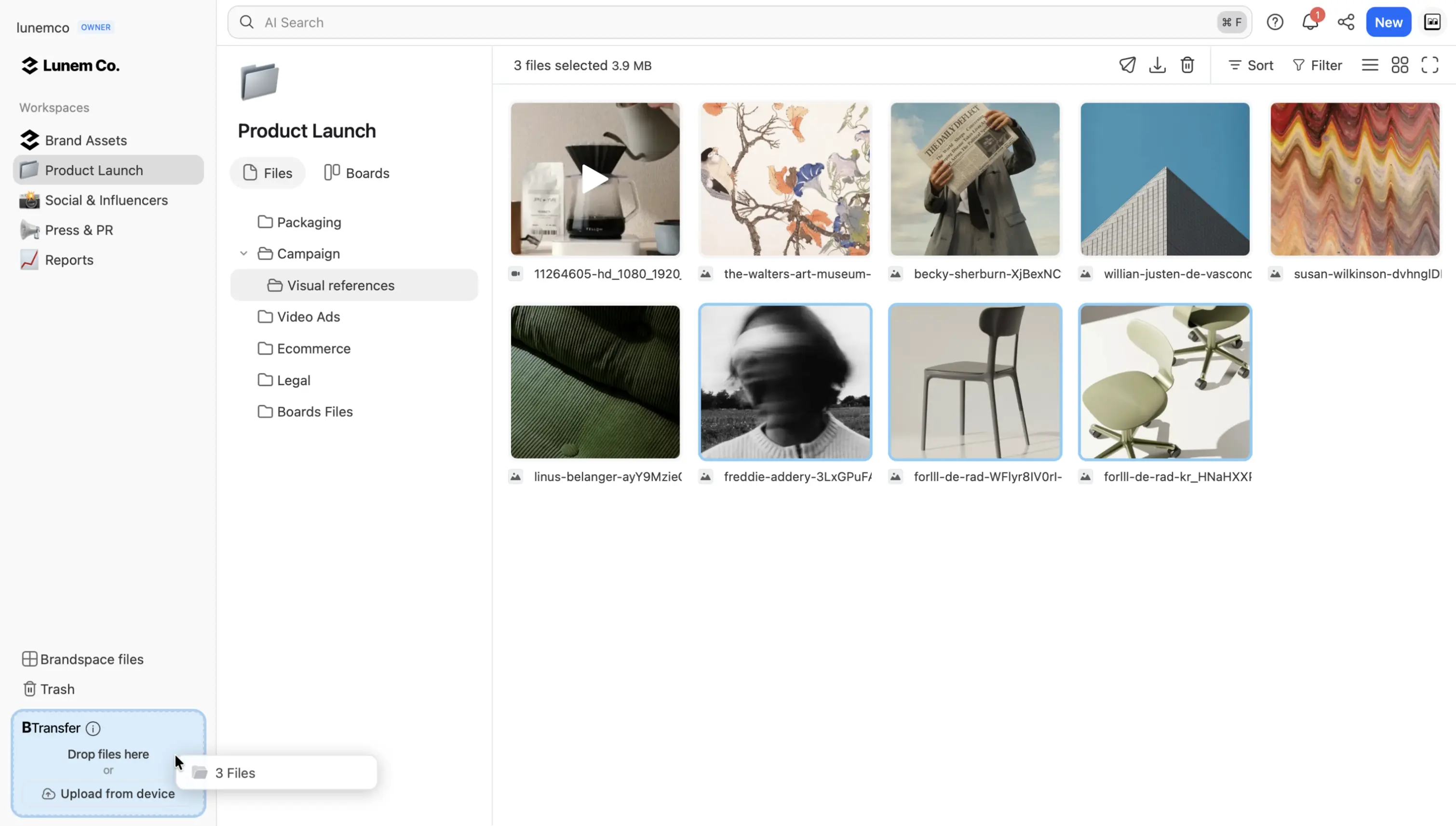Click Upload from device button
The width and height of the screenshot is (1456, 826).
point(108,794)
